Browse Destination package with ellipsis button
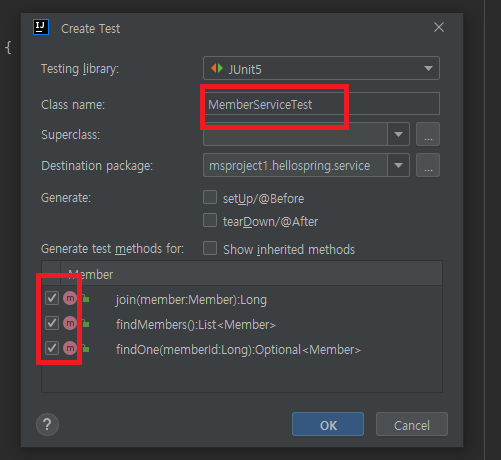 click(428, 165)
